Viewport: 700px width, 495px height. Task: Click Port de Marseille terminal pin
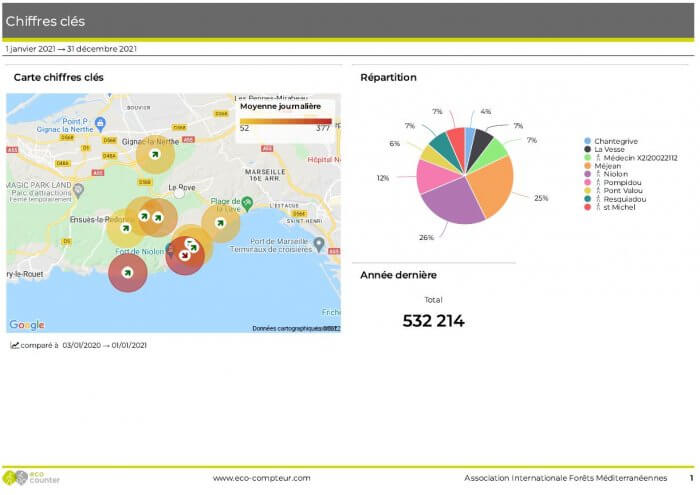(x=319, y=244)
